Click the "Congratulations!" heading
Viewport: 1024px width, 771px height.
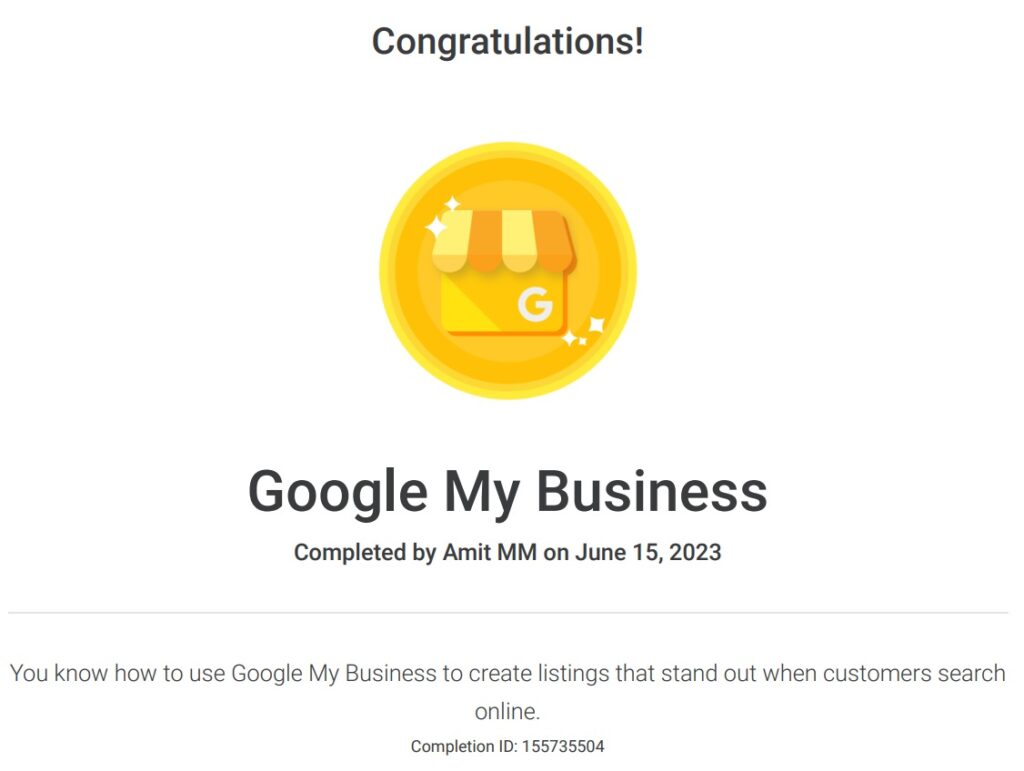point(508,42)
